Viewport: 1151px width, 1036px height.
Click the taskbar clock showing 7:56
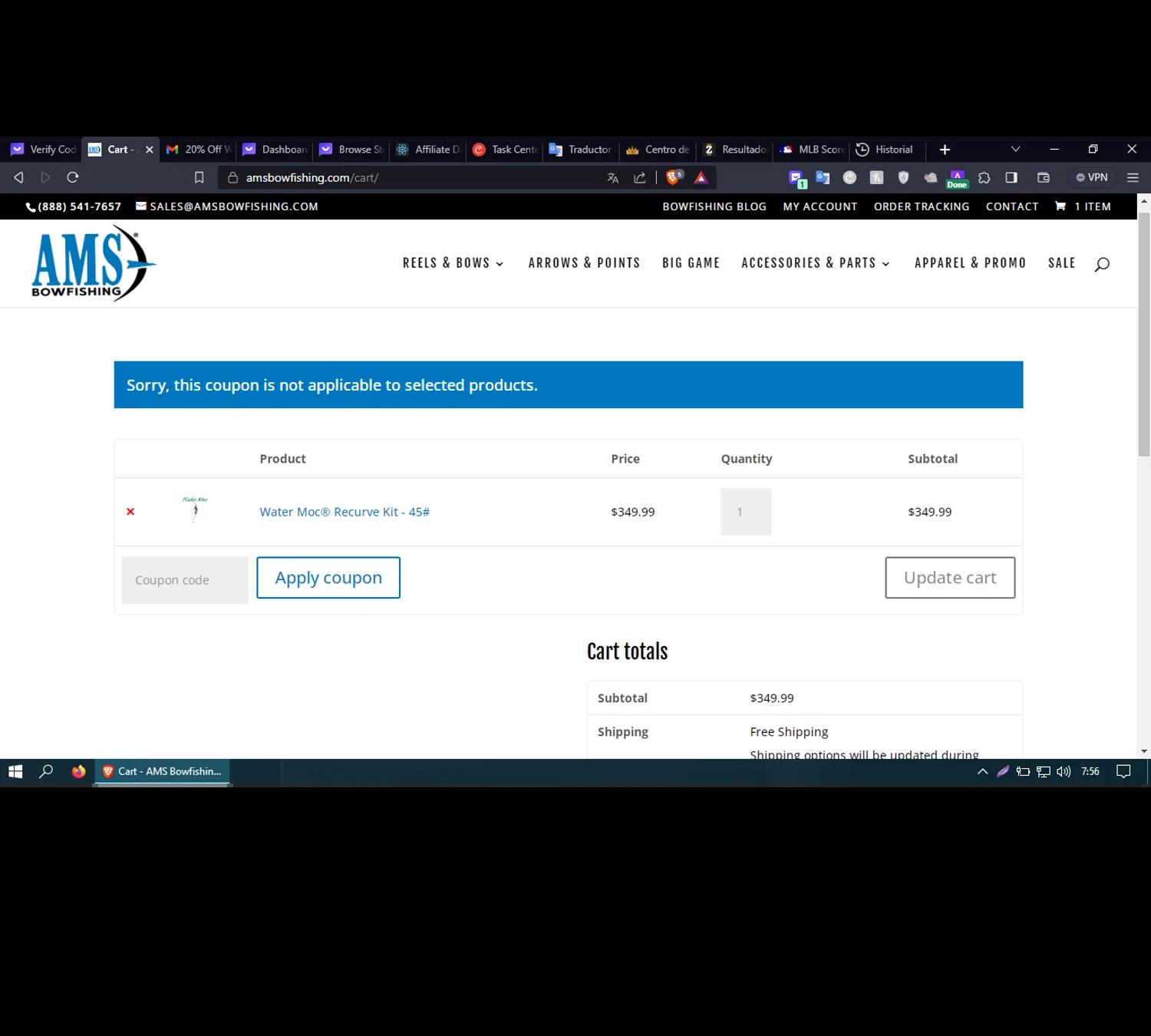1090,771
